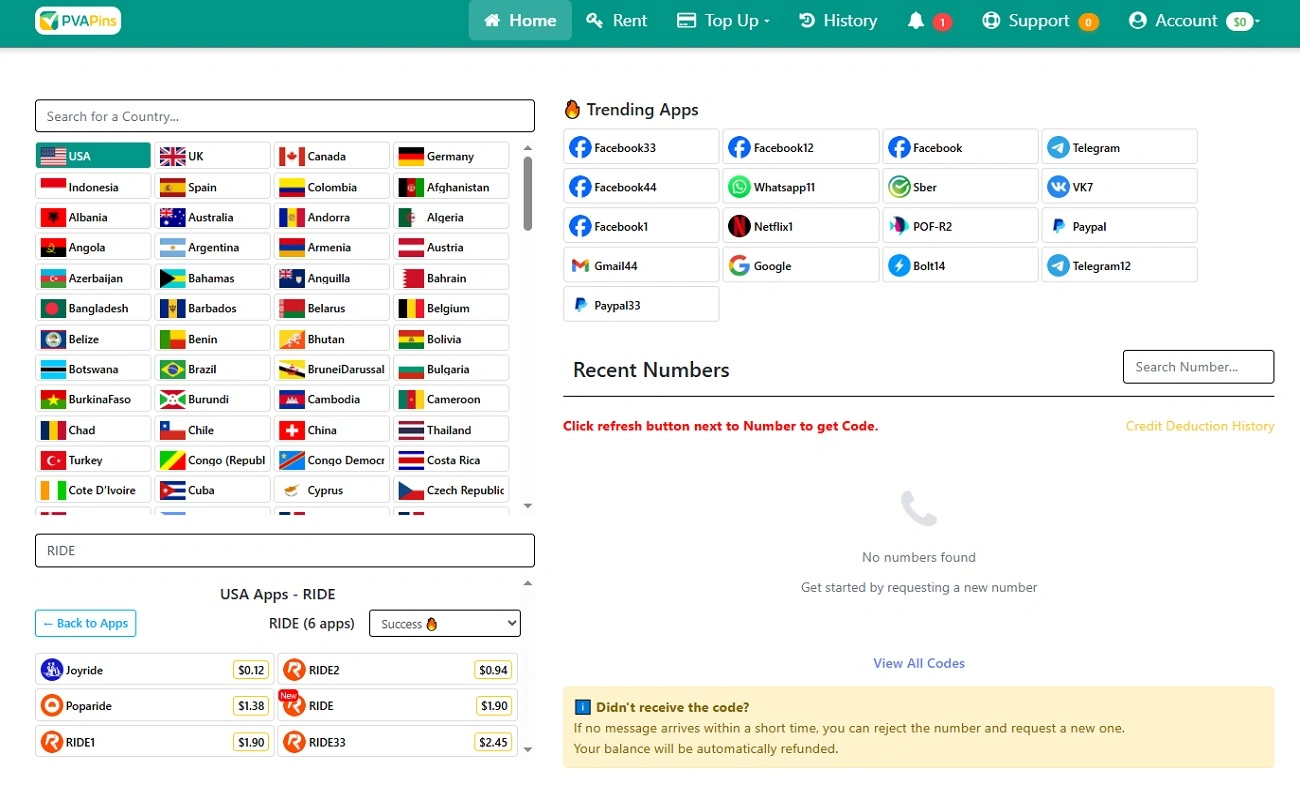1300x800 pixels.
Task: Click the app search field containing RIDE
Action: 285,551
